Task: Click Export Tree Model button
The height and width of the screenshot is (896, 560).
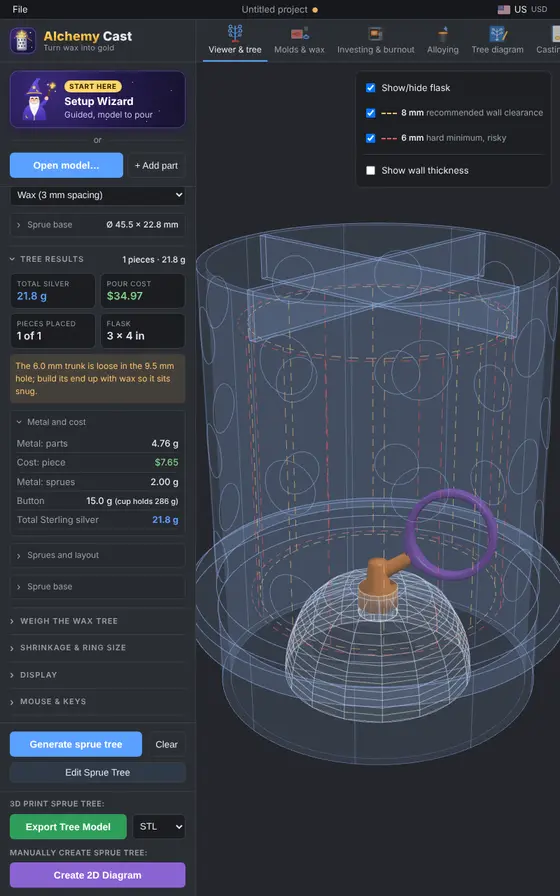Action: [68, 827]
